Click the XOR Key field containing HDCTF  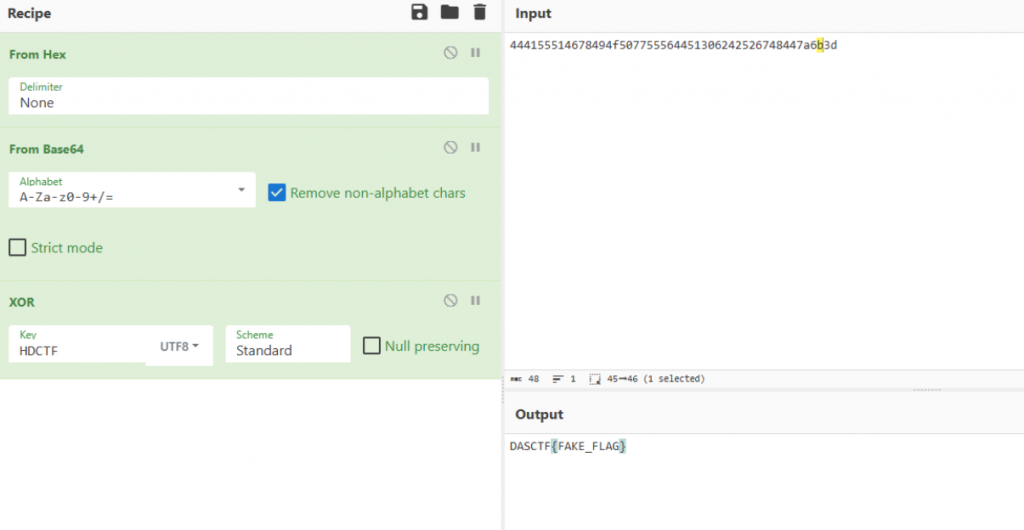77,344
